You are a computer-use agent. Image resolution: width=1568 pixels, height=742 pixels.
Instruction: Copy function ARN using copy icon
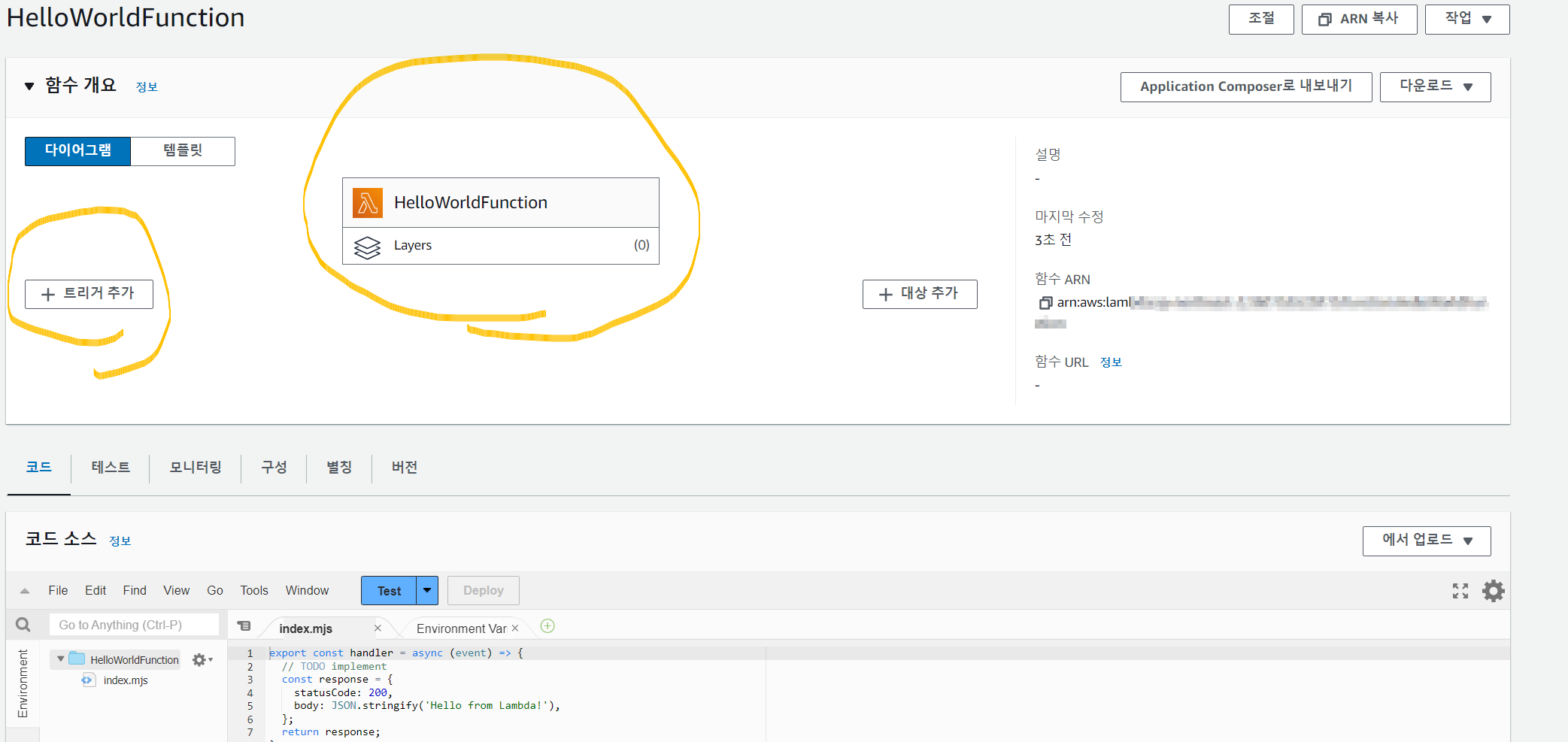[x=1045, y=303]
